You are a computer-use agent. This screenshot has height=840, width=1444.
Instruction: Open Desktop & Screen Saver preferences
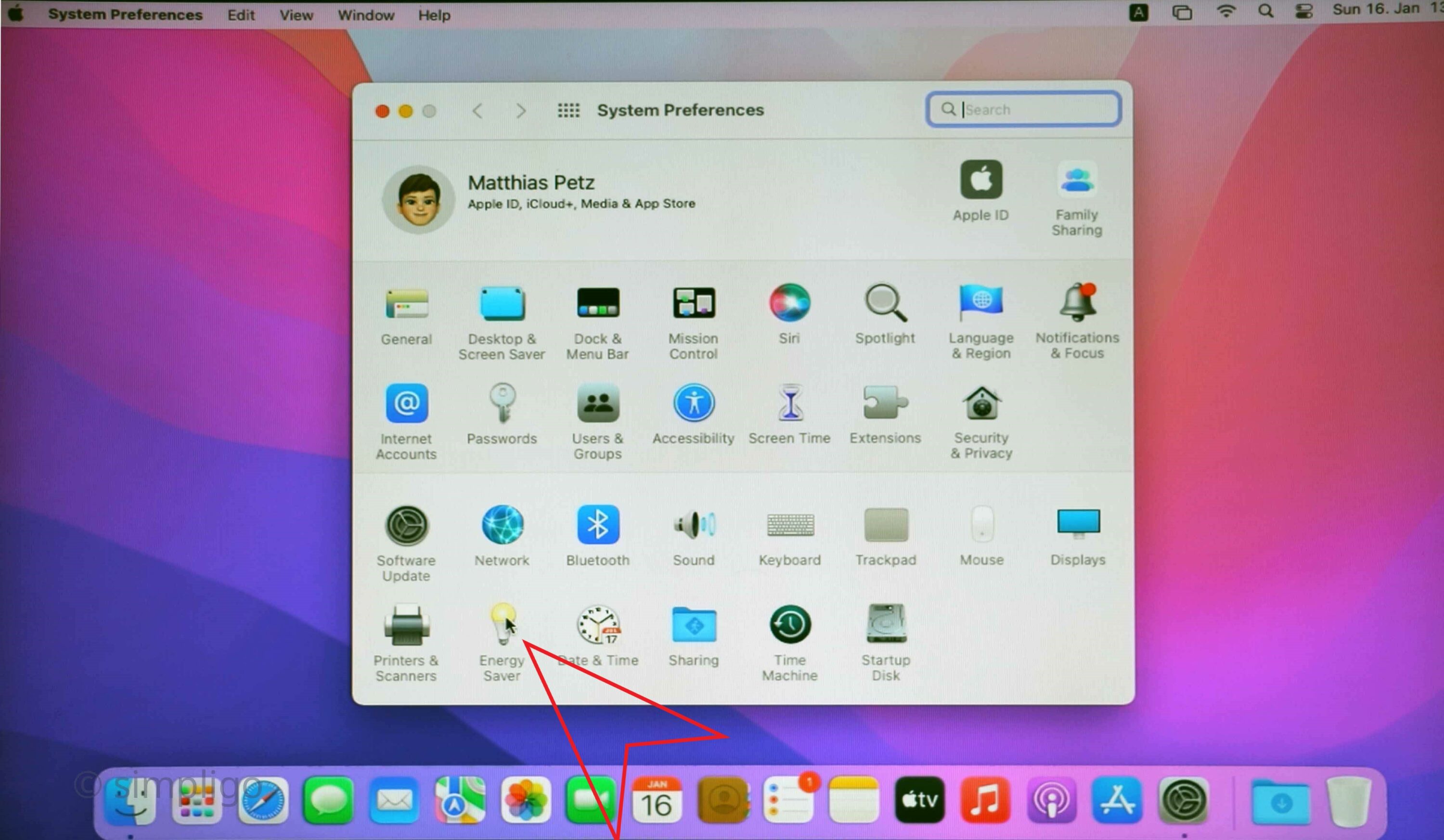click(x=502, y=304)
